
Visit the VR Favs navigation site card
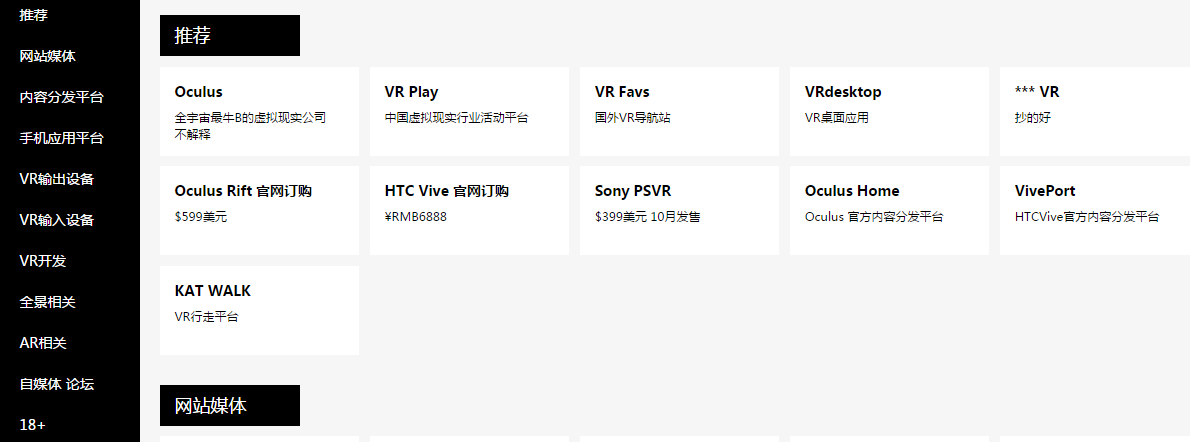tap(679, 111)
